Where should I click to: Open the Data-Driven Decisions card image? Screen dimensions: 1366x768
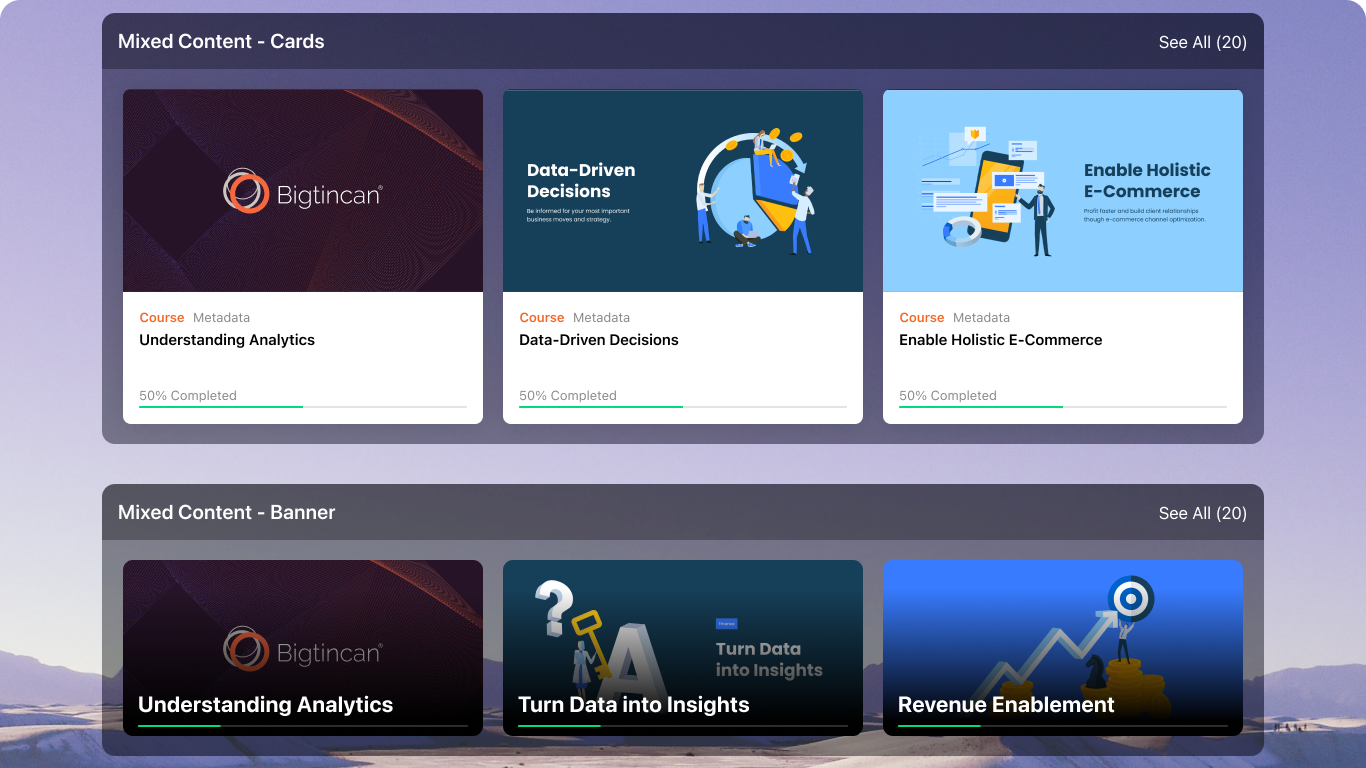(683, 191)
